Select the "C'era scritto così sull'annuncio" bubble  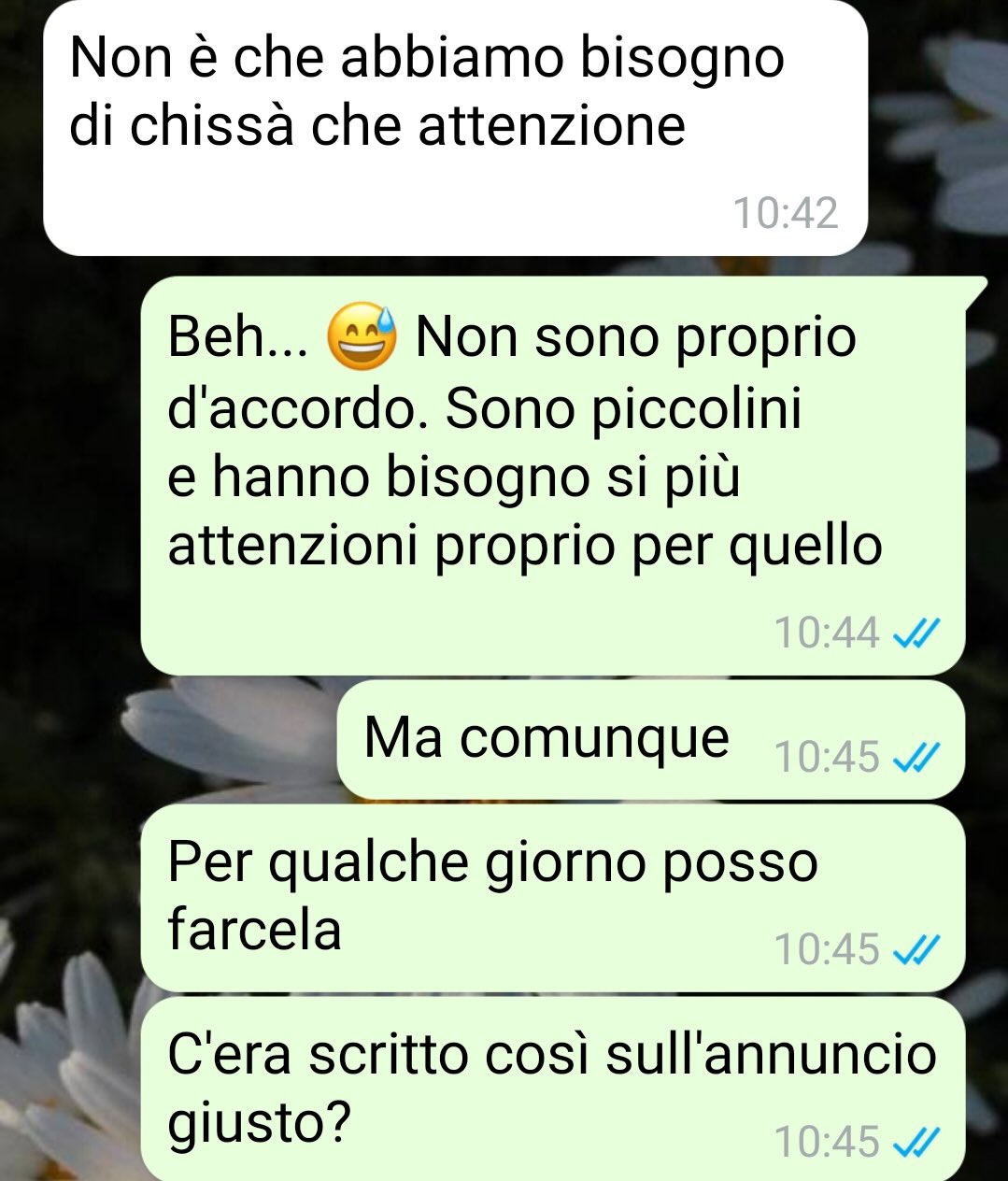coord(553,1089)
